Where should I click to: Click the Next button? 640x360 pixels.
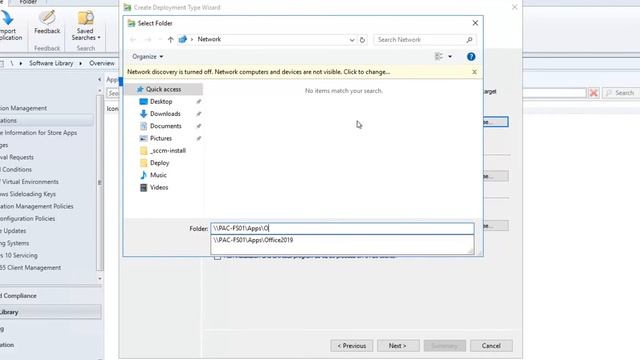click(x=398, y=346)
